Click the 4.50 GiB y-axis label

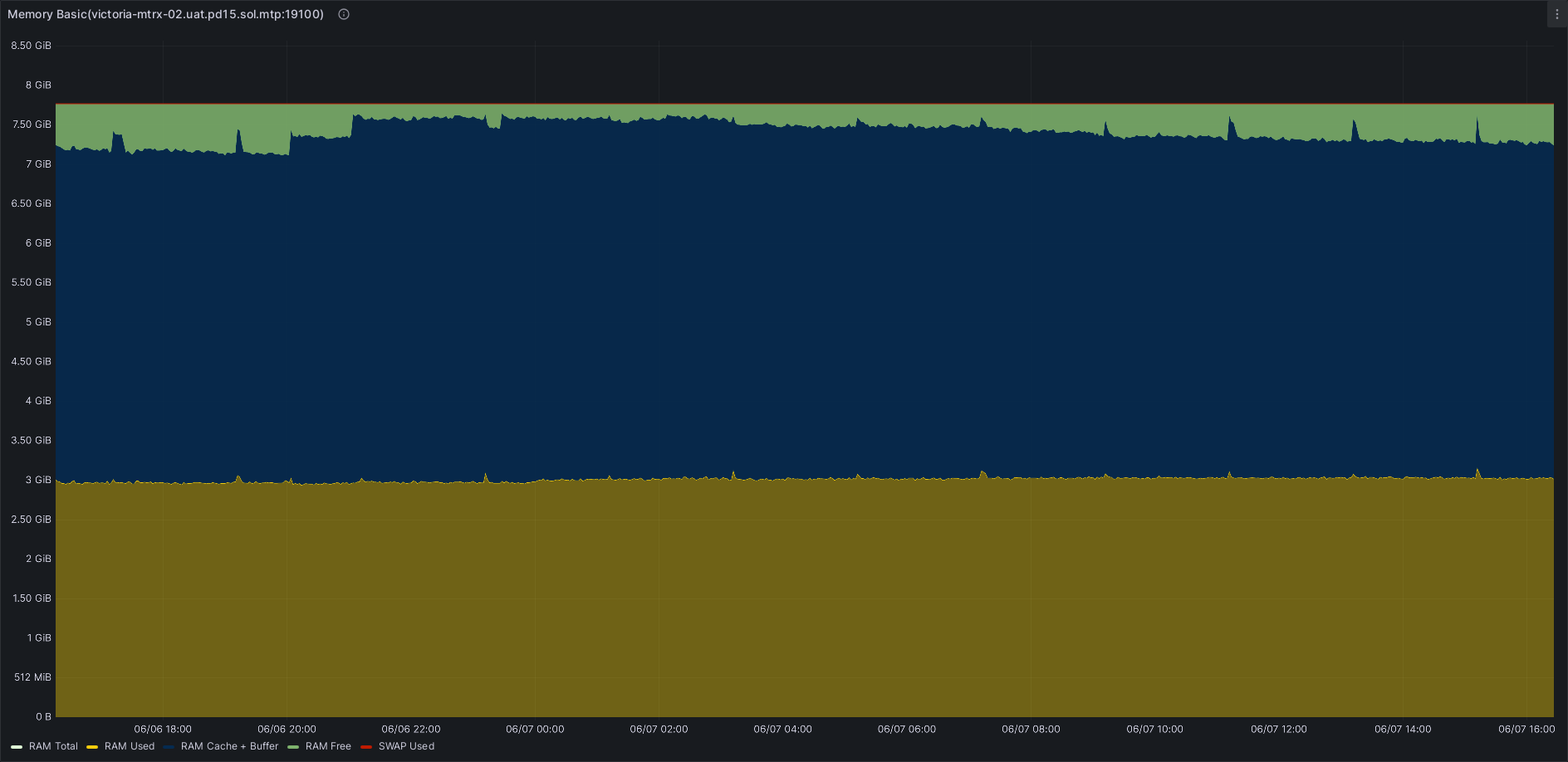click(x=32, y=361)
